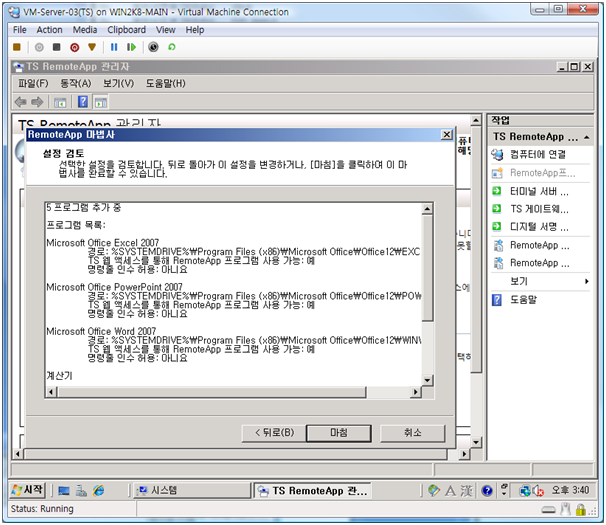606x525 pixels.
Task: Turn off the VM with black square icon
Action: pyautogui.click(x=56, y=47)
